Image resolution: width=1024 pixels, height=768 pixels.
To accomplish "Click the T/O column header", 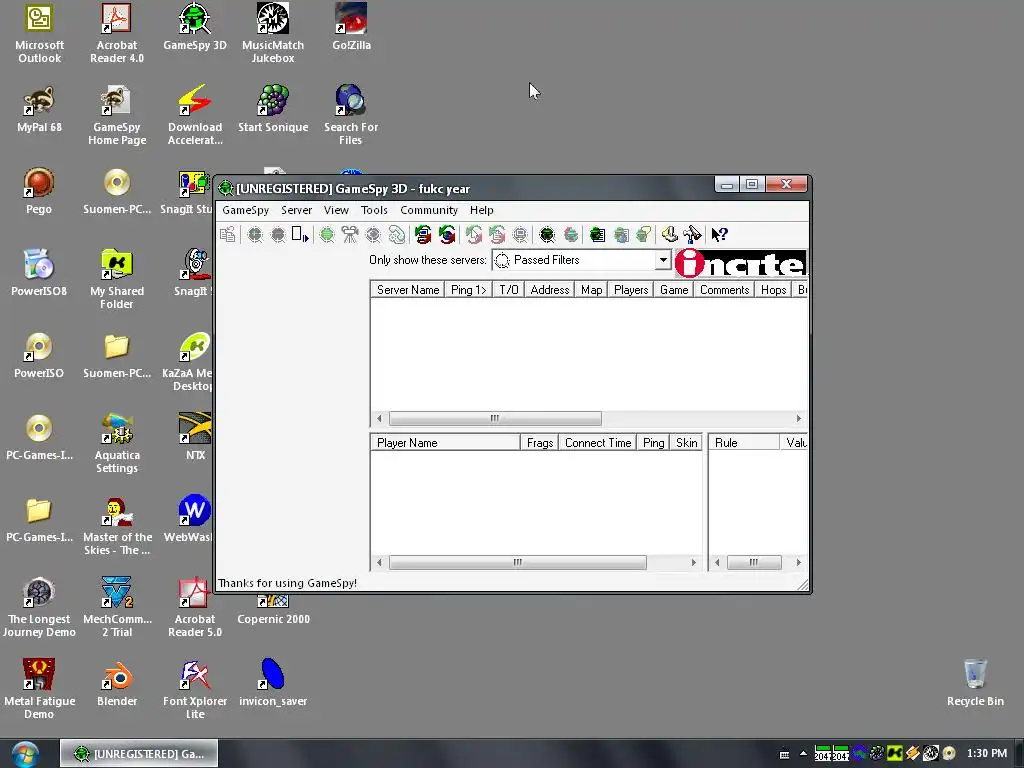I will point(509,289).
